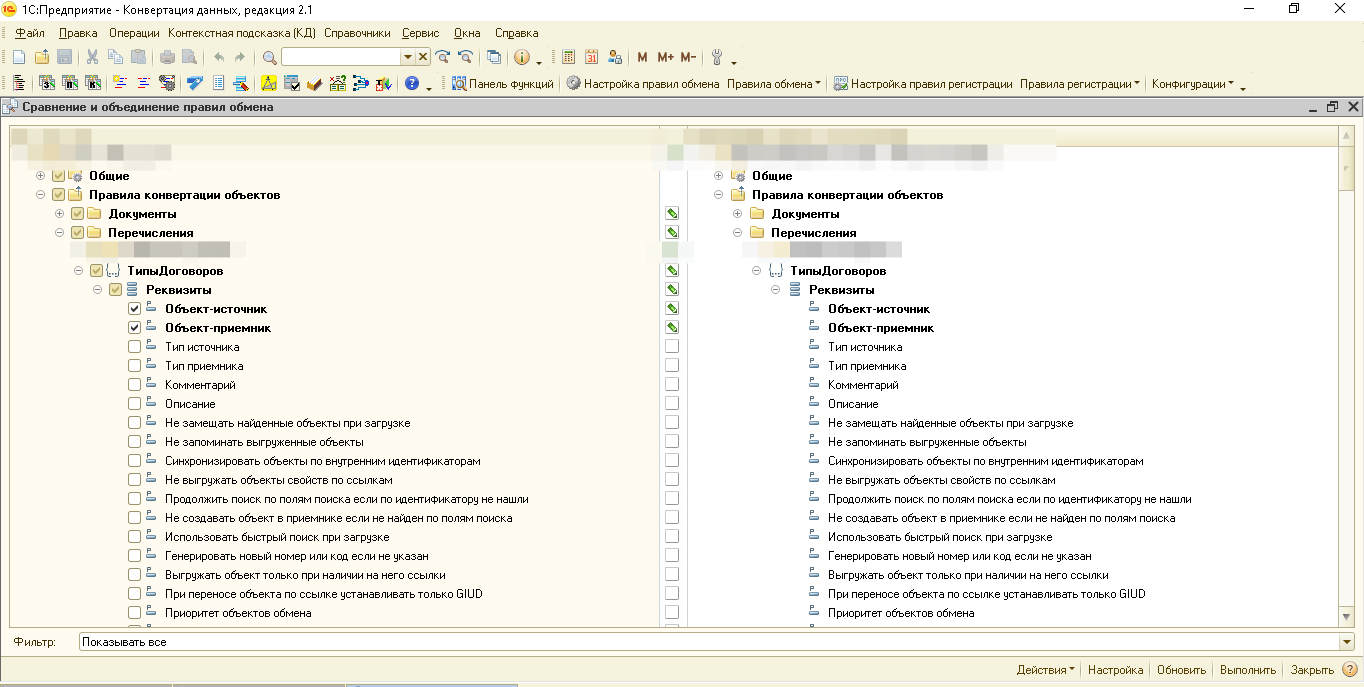Open the Справочники menu
Screen dimensions: 1364x687
click(x=357, y=33)
